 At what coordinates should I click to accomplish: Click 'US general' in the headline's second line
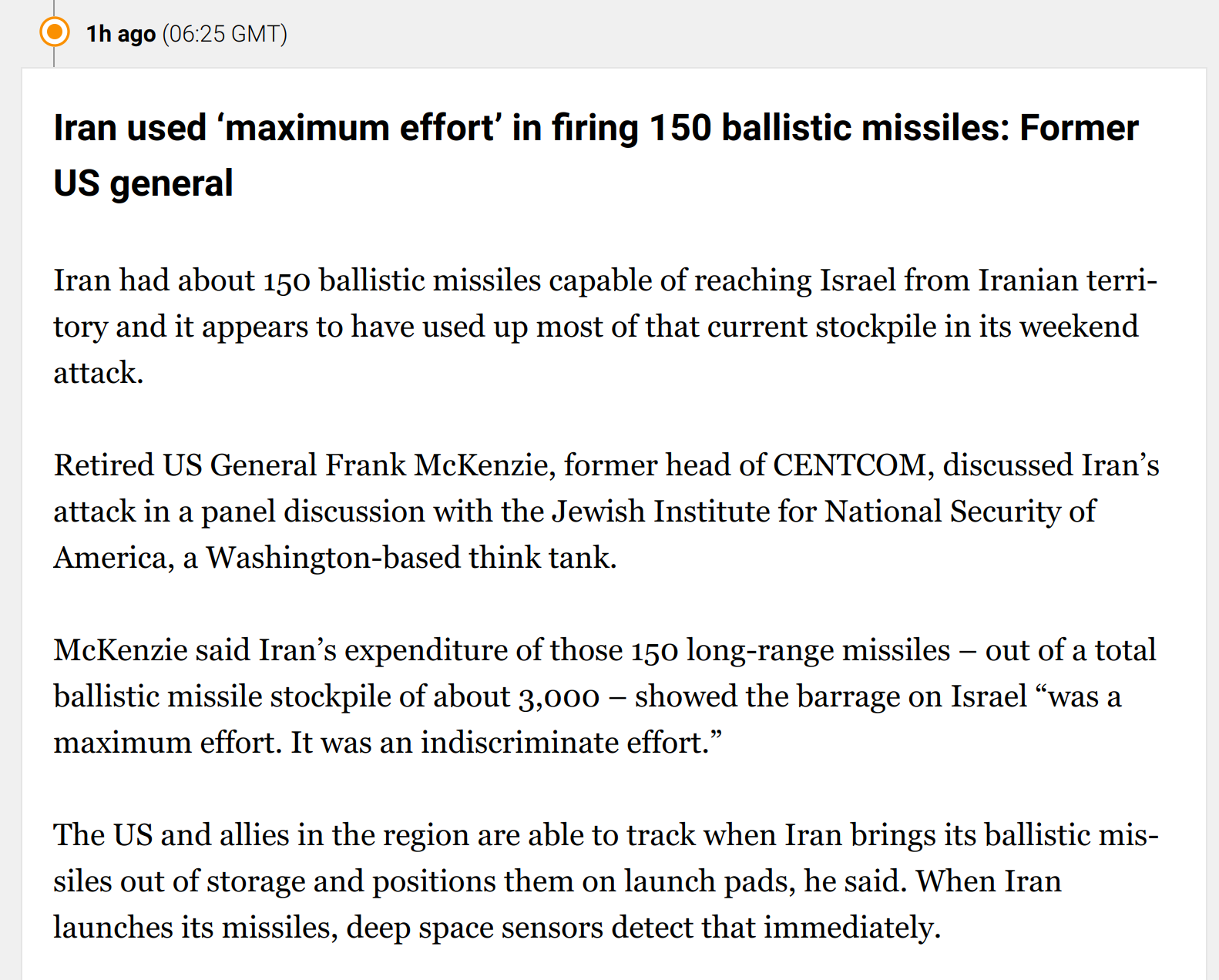click(143, 183)
